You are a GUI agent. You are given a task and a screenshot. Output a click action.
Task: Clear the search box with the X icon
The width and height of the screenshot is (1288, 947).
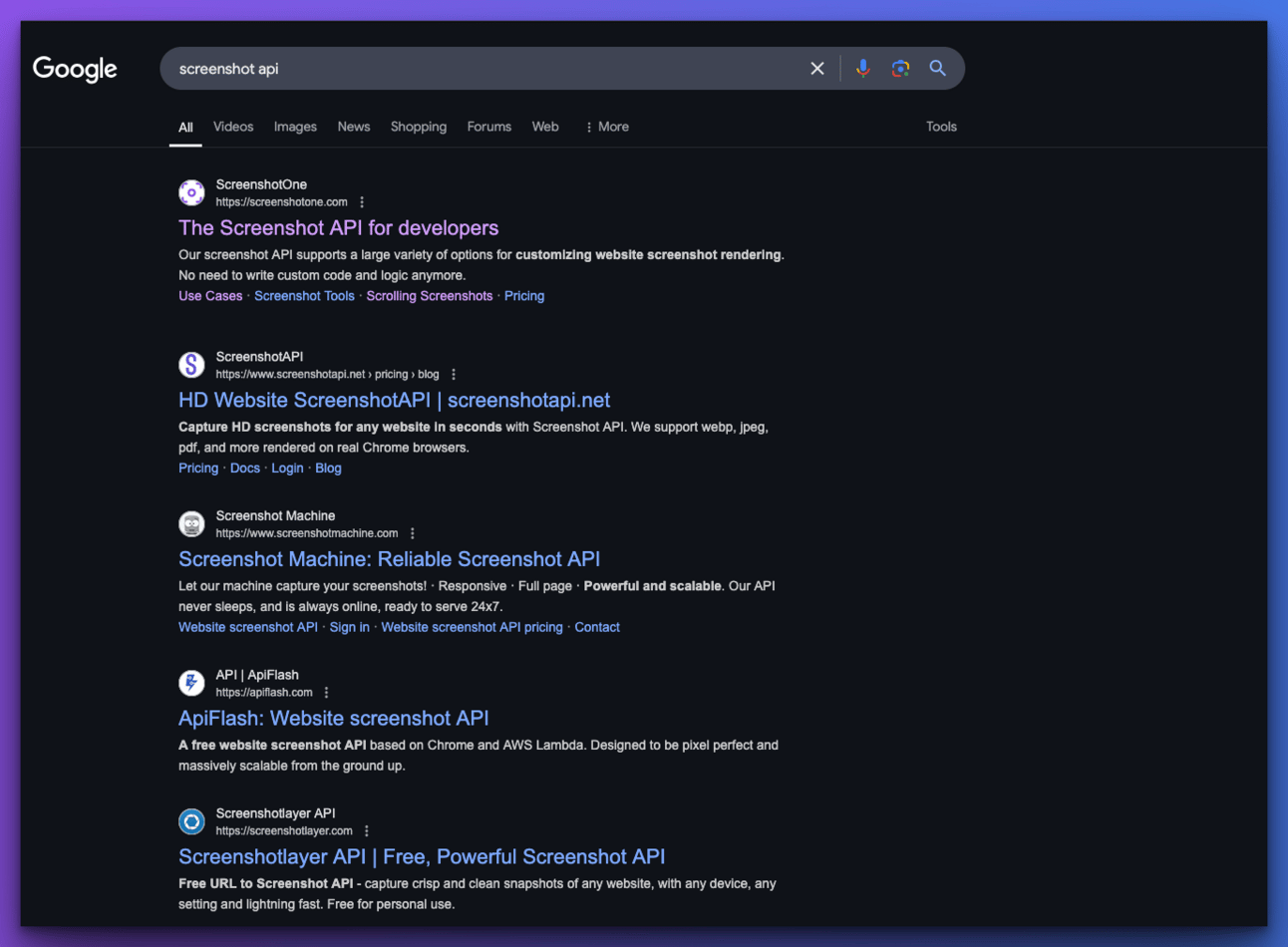point(817,69)
